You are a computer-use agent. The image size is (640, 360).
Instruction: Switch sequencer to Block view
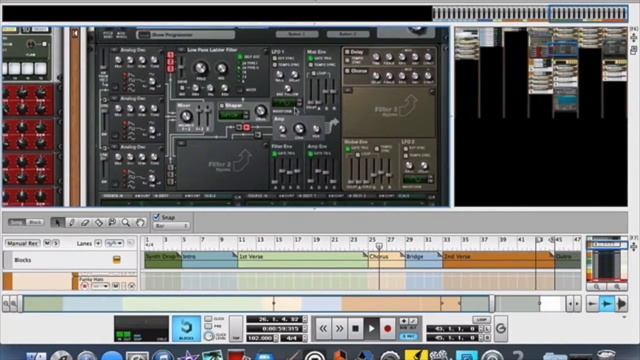tap(35, 222)
